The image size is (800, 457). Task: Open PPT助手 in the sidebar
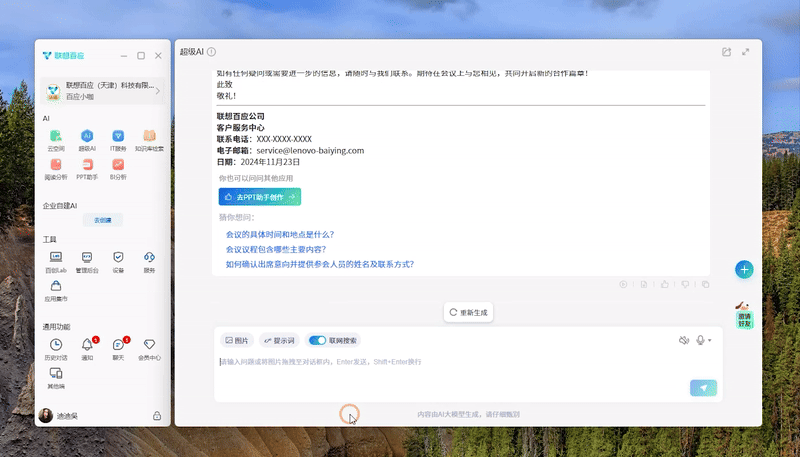(x=87, y=169)
